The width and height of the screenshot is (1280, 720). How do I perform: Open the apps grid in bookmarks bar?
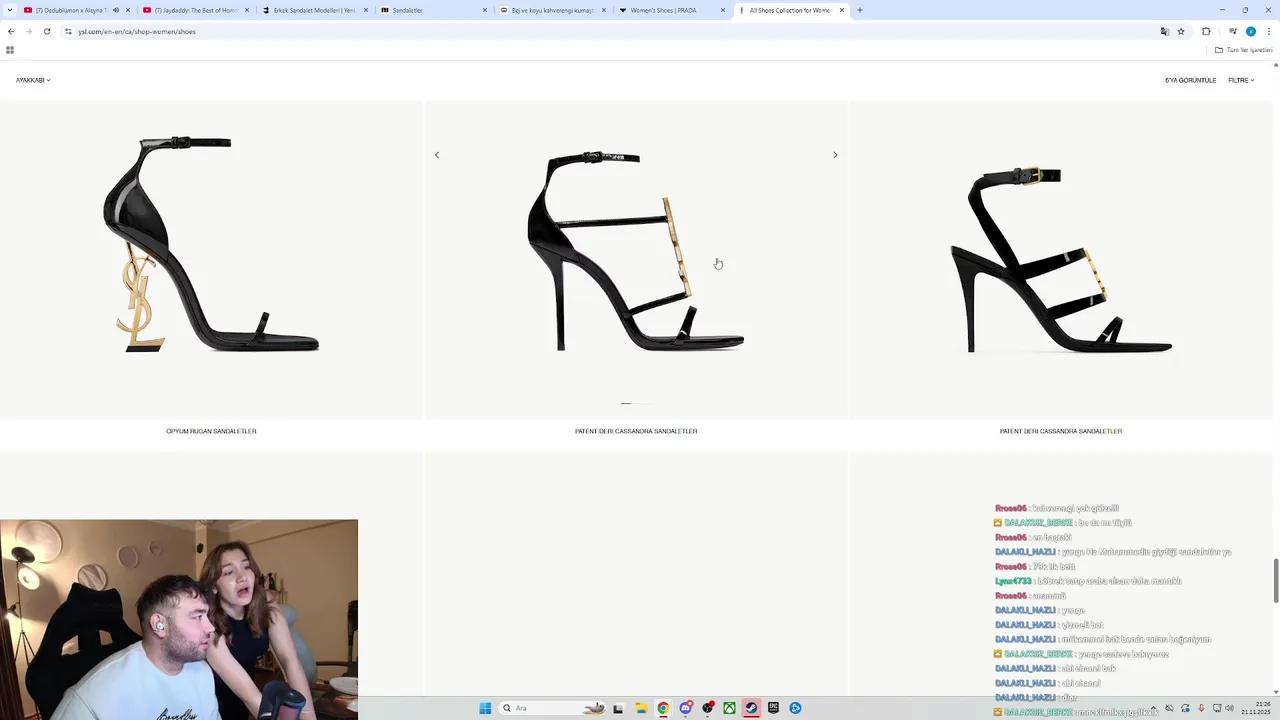[x=10, y=49]
